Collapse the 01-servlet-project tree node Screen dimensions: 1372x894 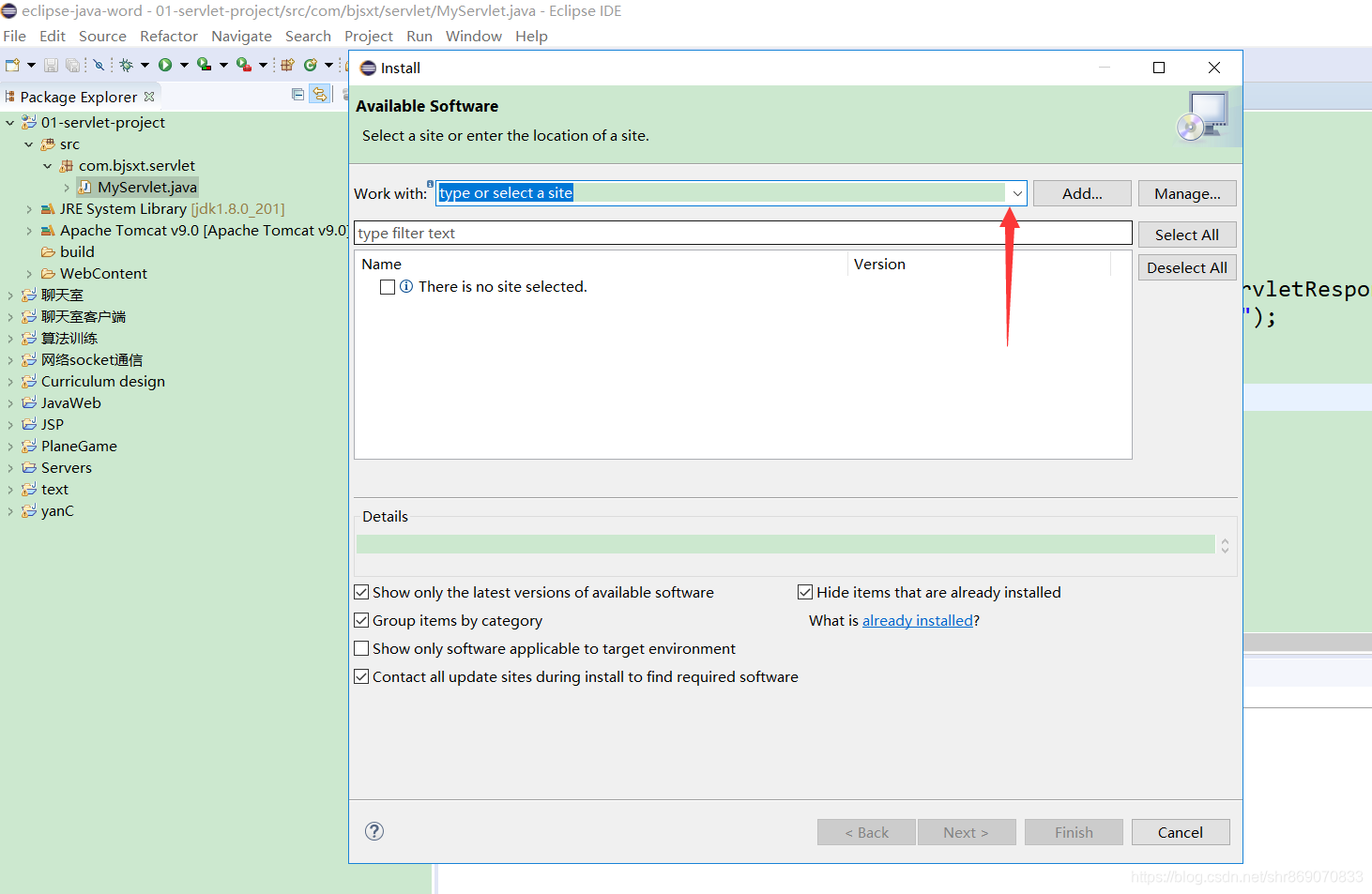pos(10,123)
